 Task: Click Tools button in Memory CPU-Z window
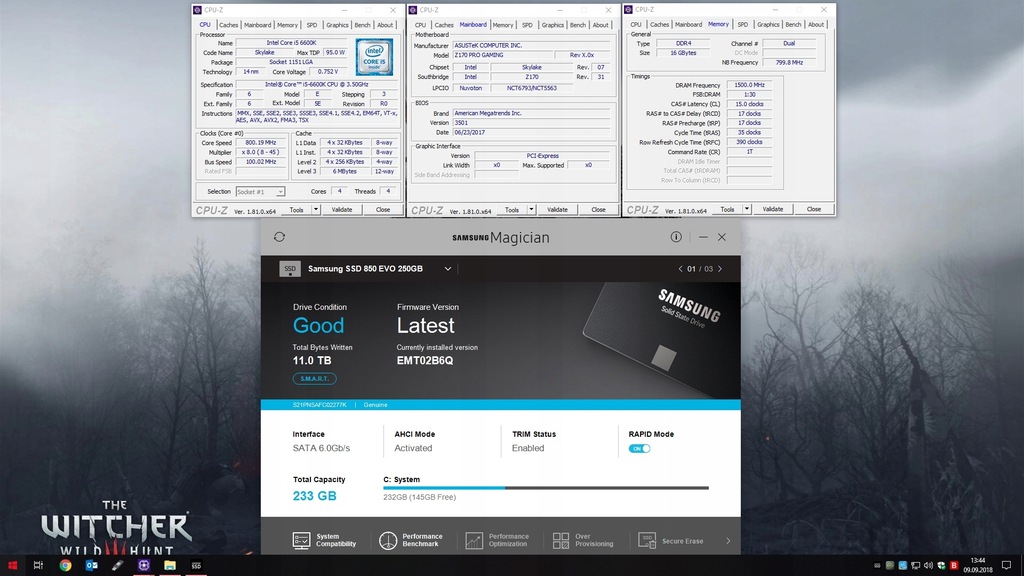coord(728,209)
